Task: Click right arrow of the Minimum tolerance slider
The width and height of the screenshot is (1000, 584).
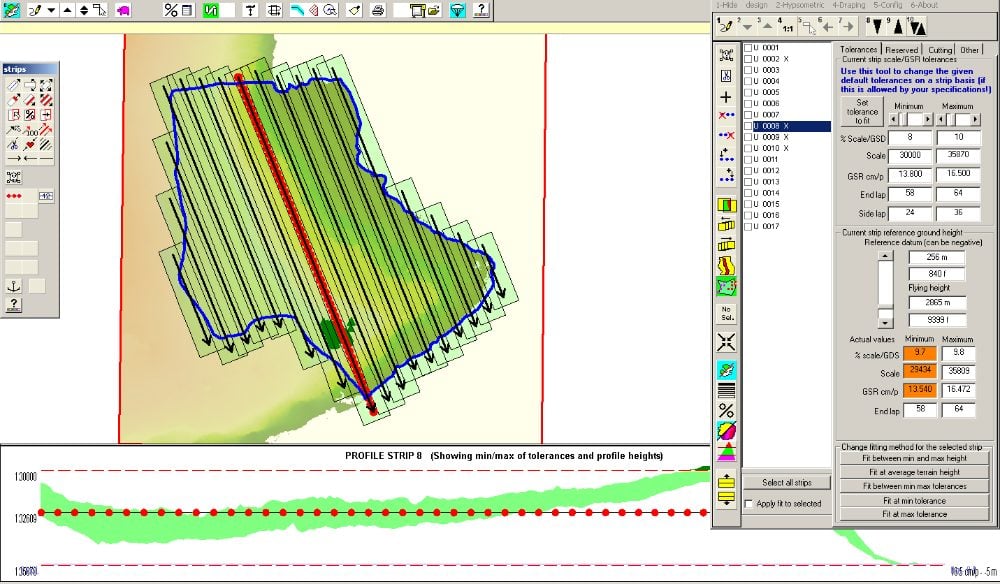Action: [x=928, y=119]
